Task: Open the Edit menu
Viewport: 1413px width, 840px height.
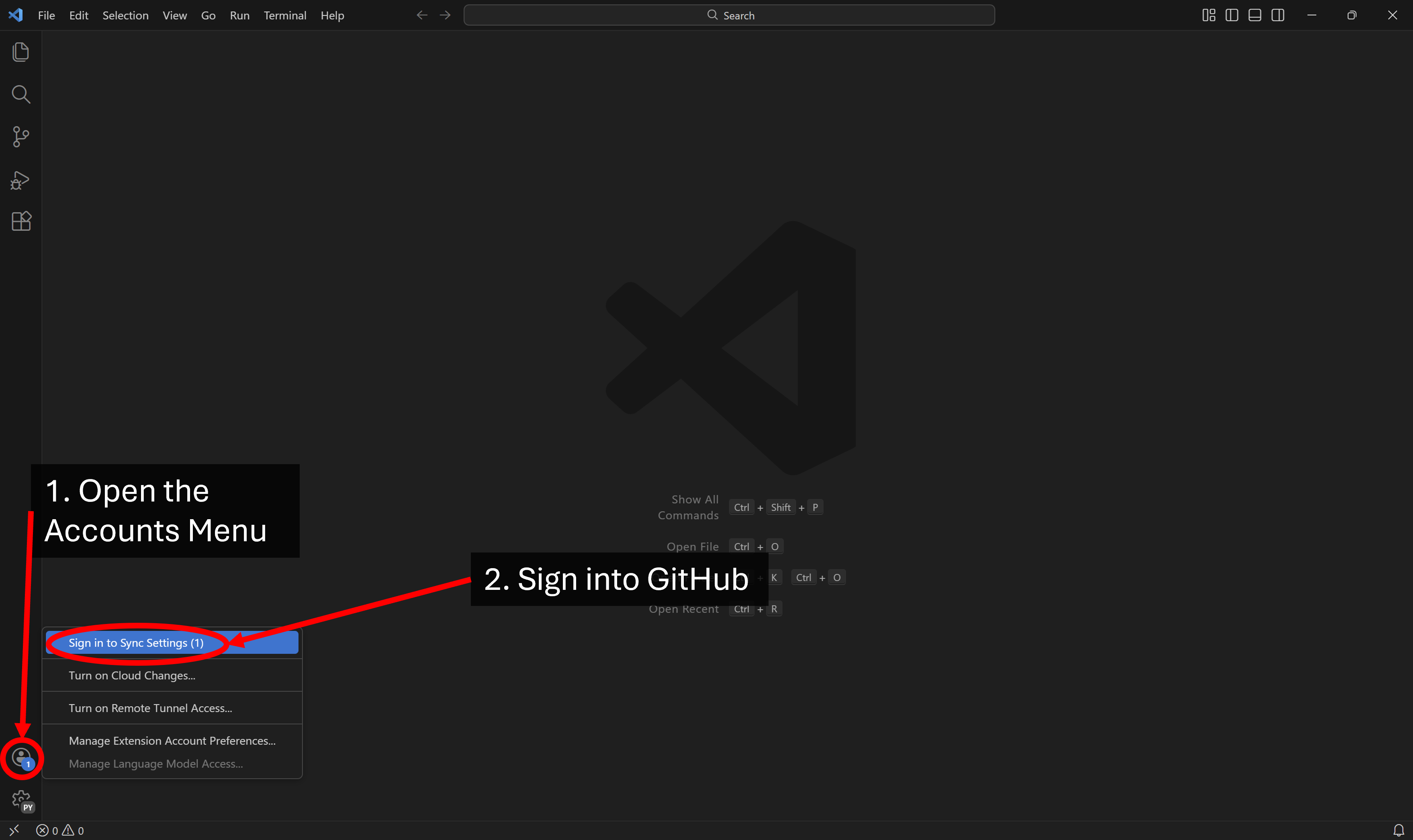Action: click(79, 15)
